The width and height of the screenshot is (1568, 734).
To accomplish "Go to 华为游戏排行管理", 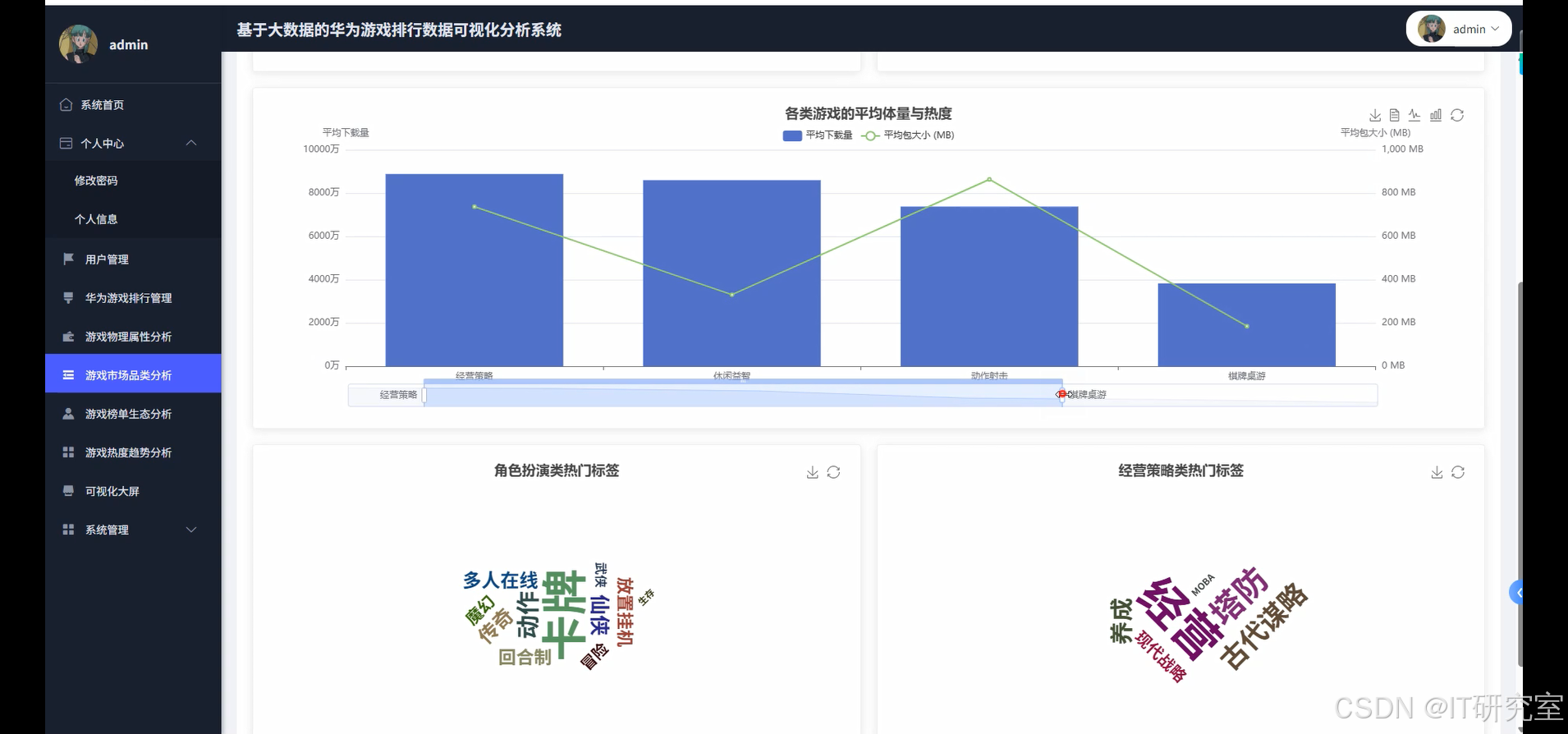I will [133, 298].
